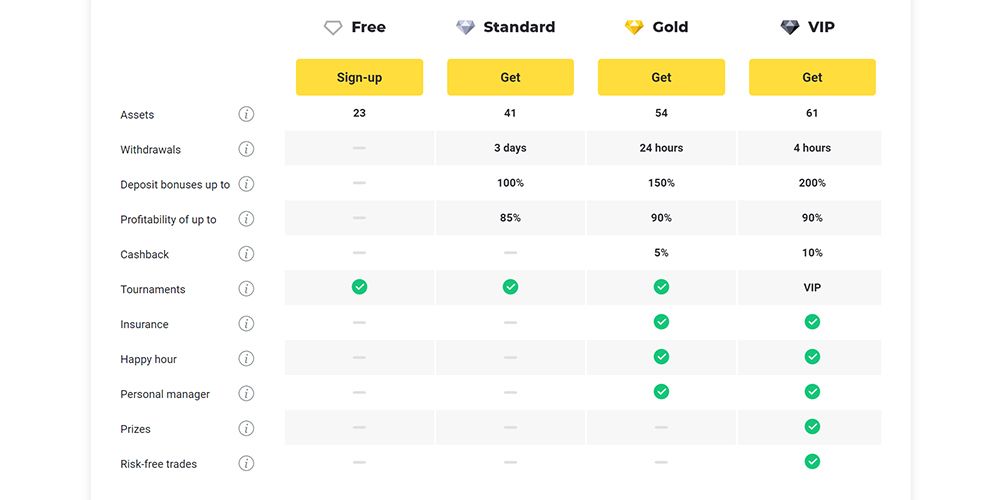This screenshot has height=500, width=1000.
Task: Click the Insurance info icon
Action: point(246,324)
